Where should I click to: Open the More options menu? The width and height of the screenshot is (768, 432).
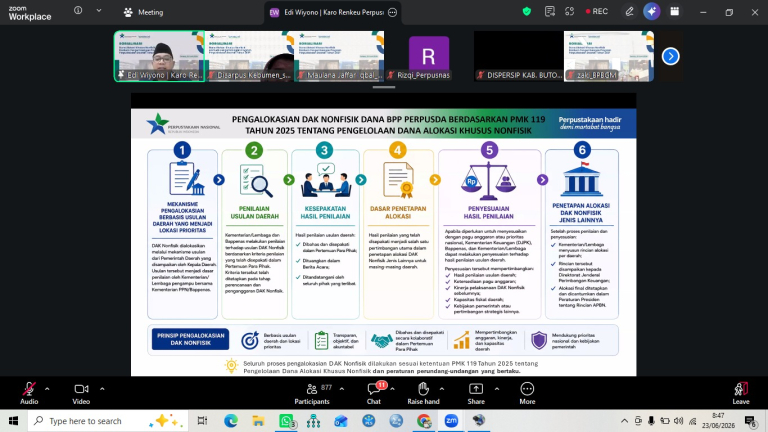pos(527,393)
